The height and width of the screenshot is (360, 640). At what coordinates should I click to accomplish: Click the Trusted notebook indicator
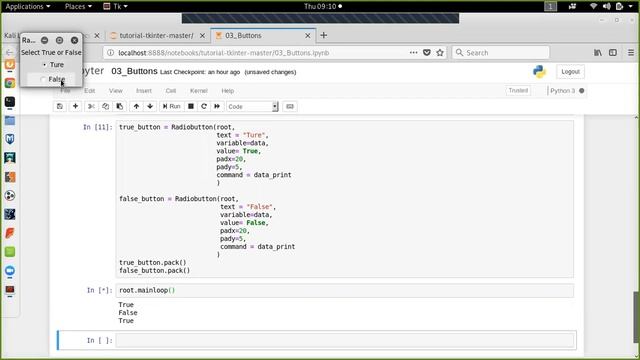pos(518,91)
